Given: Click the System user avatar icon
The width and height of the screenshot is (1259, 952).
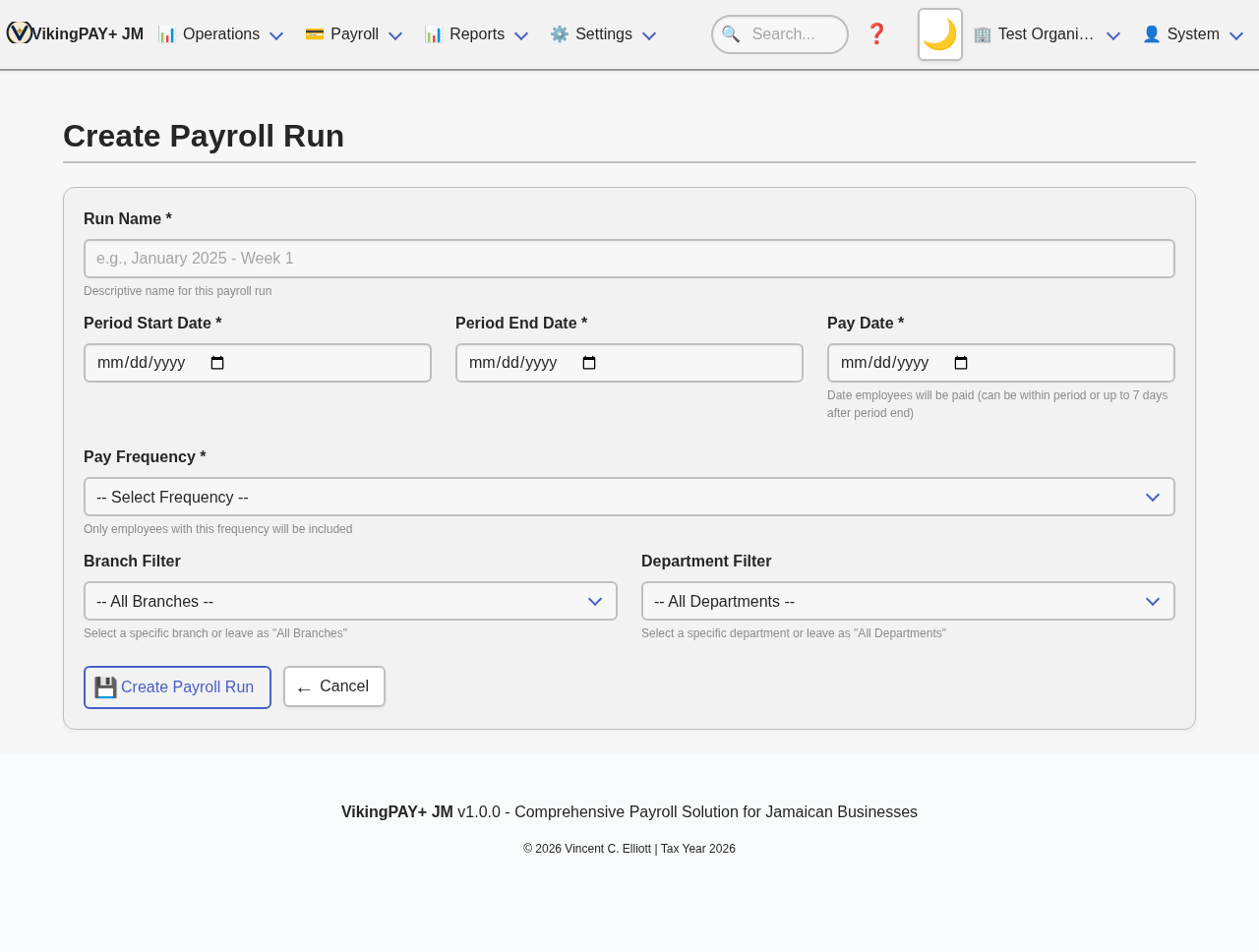Looking at the screenshot, I should (x=1152, y=34).
